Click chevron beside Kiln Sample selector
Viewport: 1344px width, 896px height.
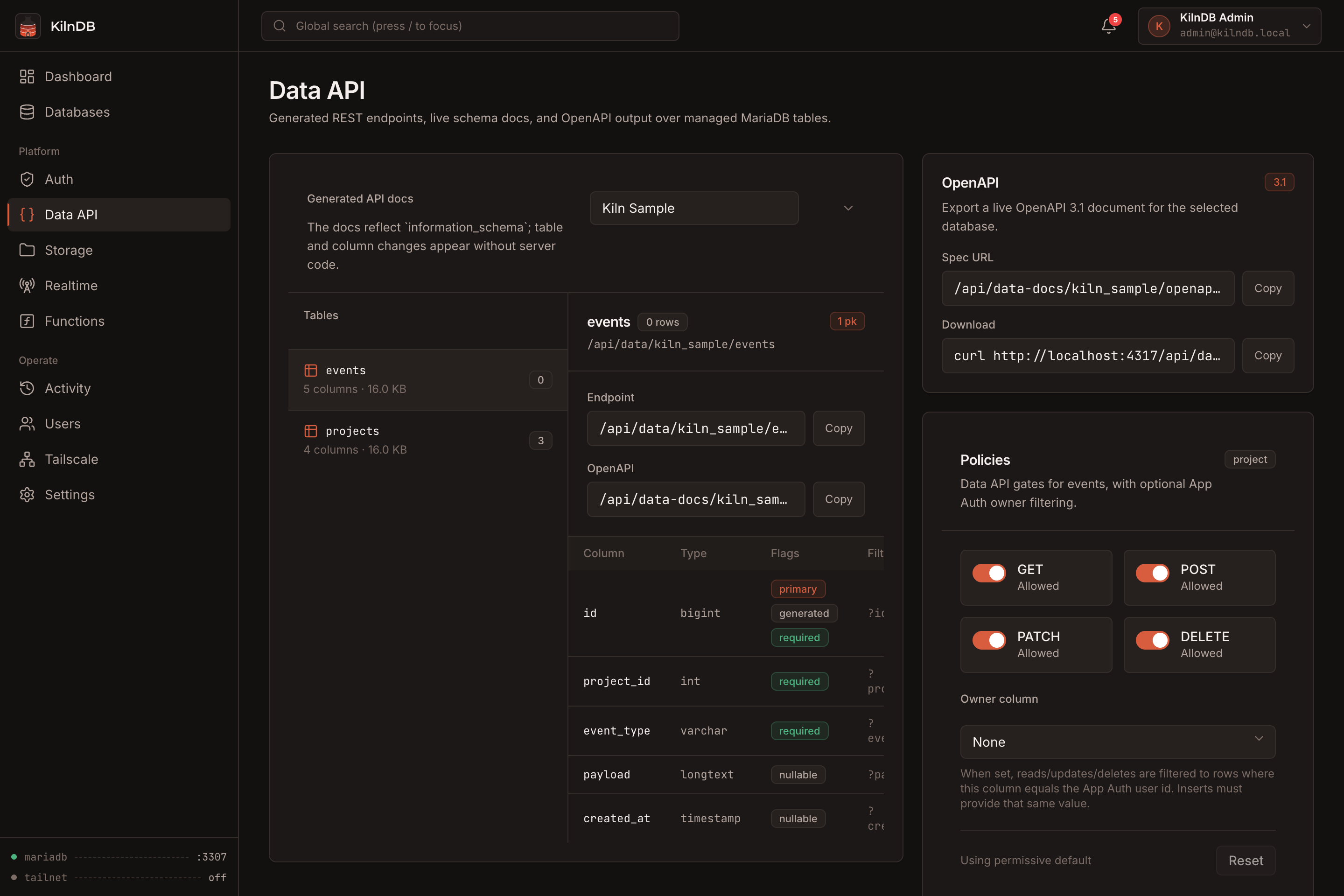click(x=848, y=208)
